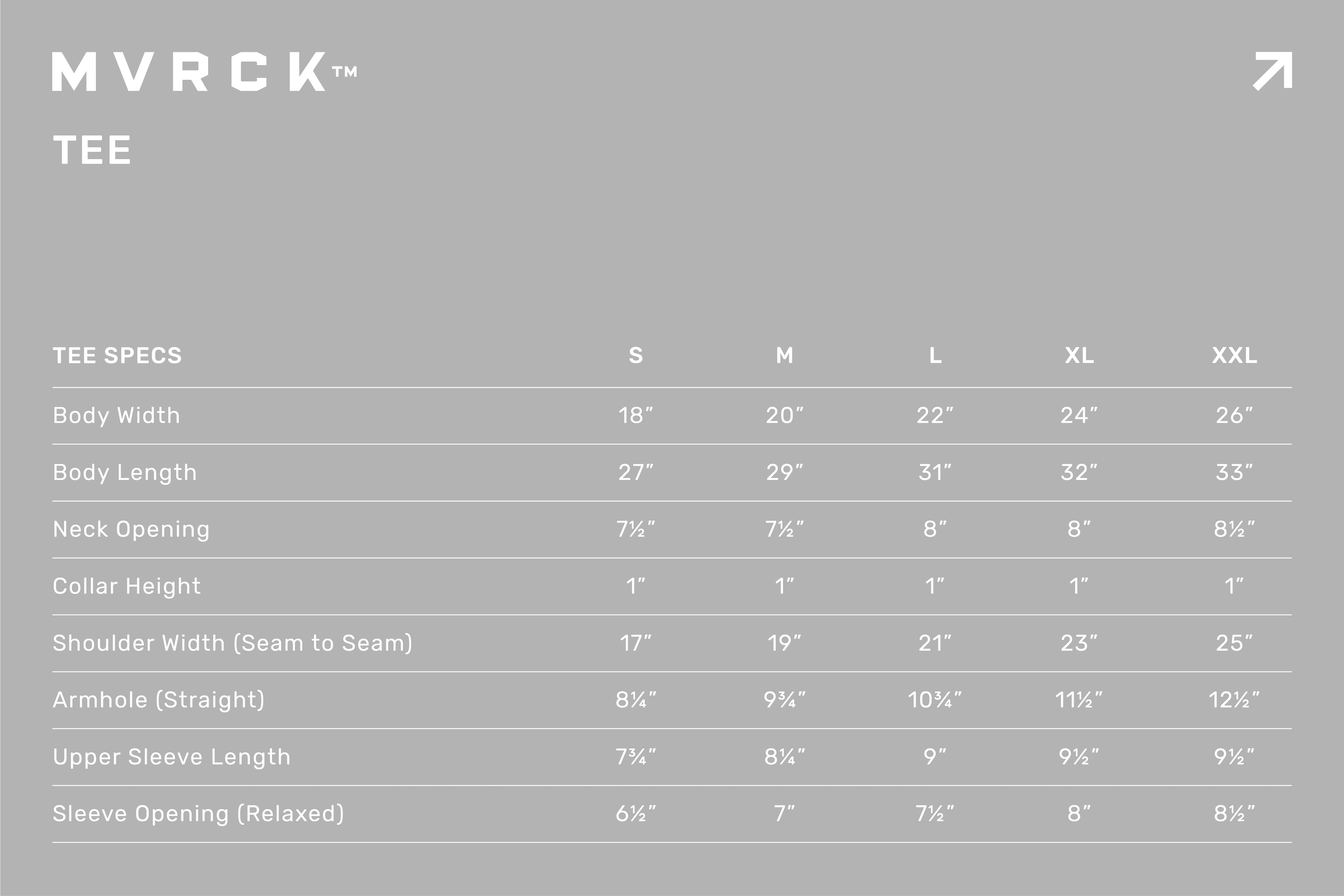Click the Body Length row label
This screenshot has height=896, width=1344.
tap(124, 472)
